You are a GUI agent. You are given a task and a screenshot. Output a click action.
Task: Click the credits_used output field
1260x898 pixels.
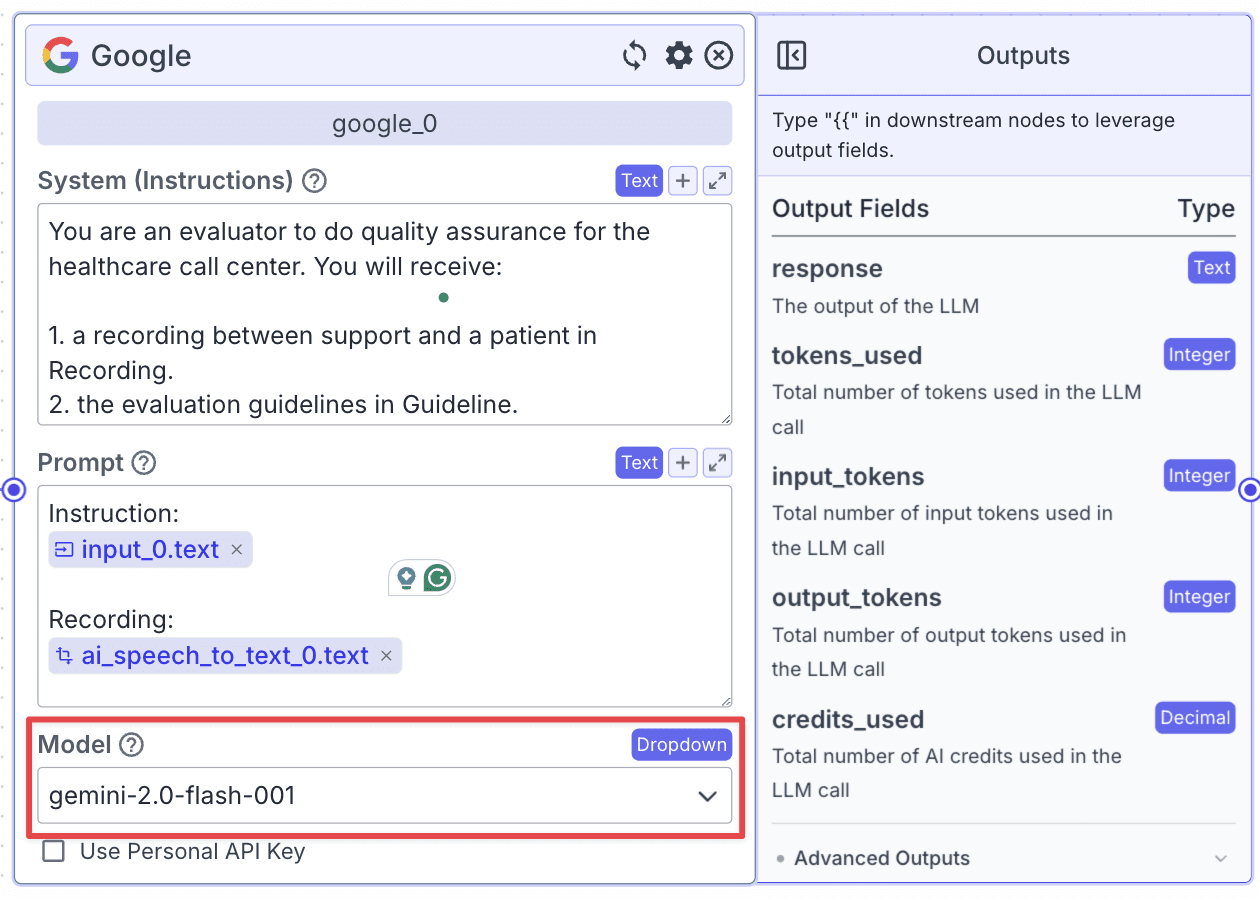point(848,719)
